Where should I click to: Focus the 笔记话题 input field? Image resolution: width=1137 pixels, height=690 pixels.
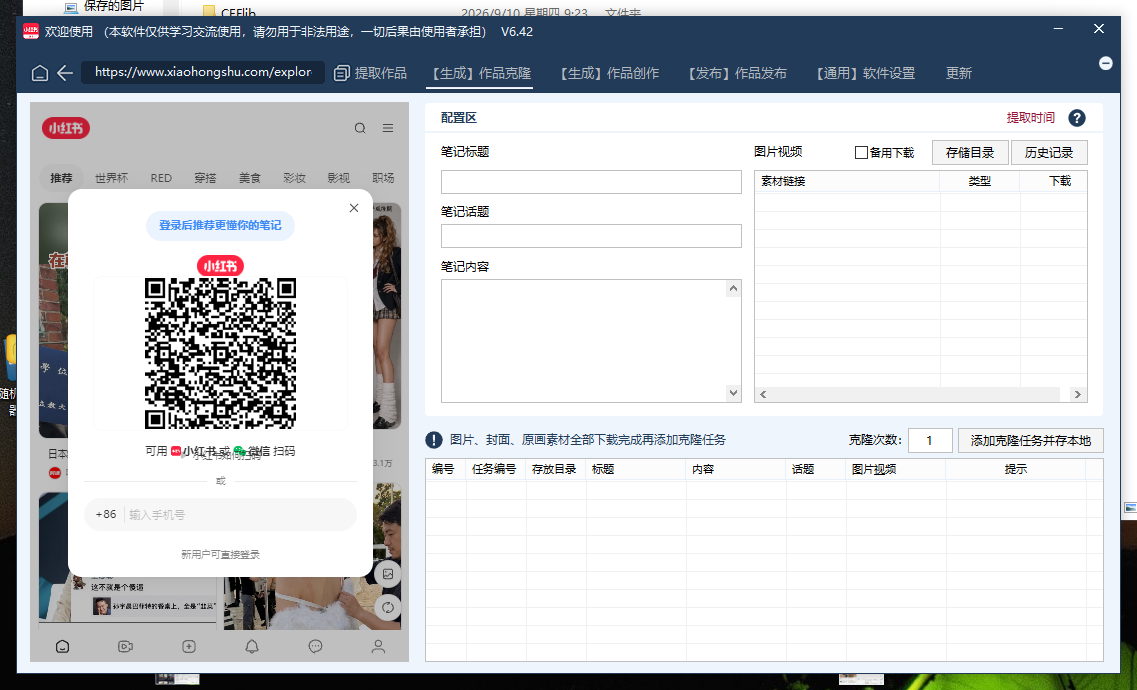[x=591, y=236]
